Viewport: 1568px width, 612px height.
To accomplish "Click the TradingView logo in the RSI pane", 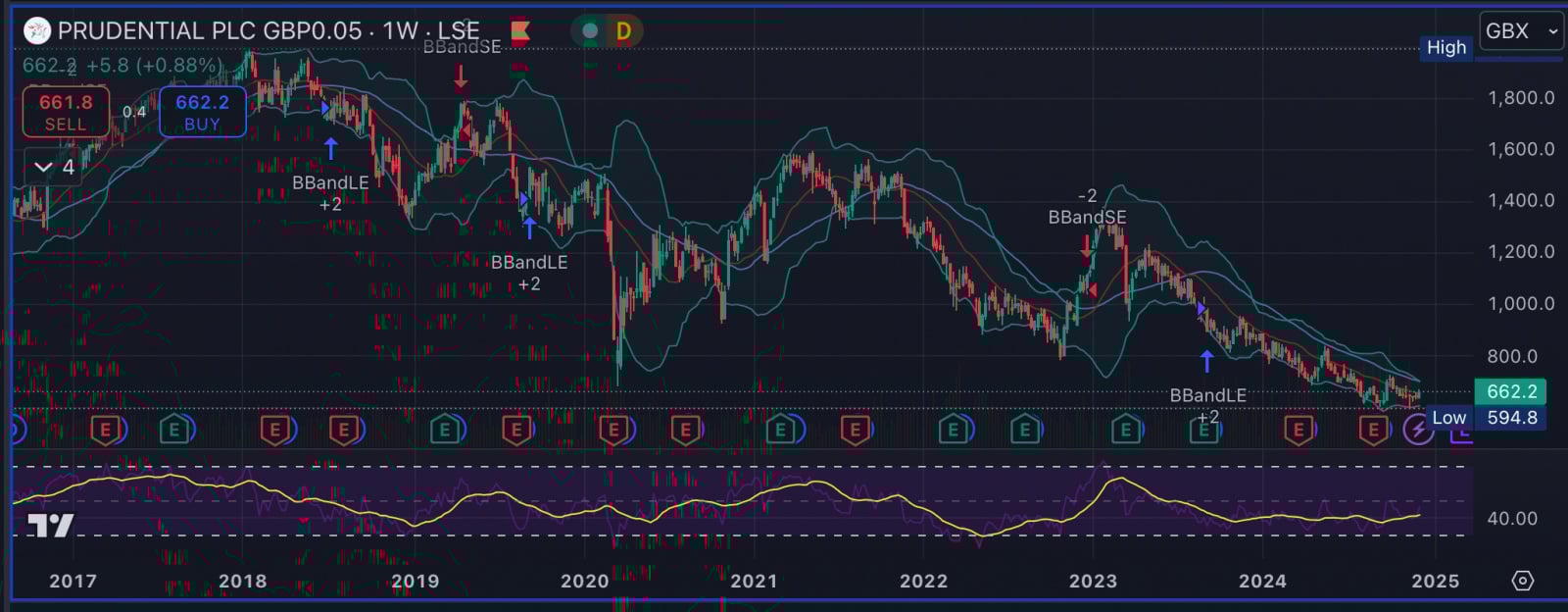I will point(50,527).
